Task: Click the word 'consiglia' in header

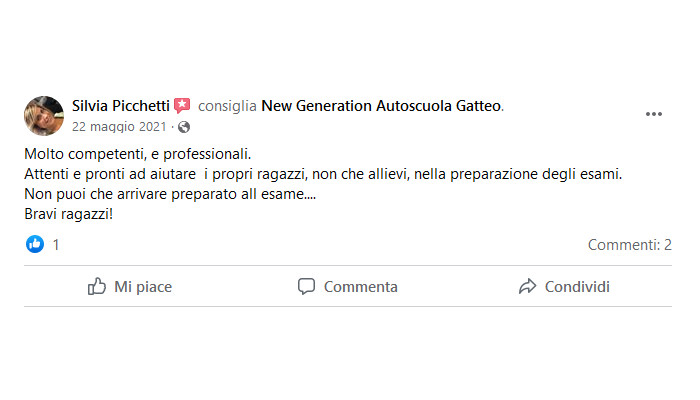Action: (227, 105)
